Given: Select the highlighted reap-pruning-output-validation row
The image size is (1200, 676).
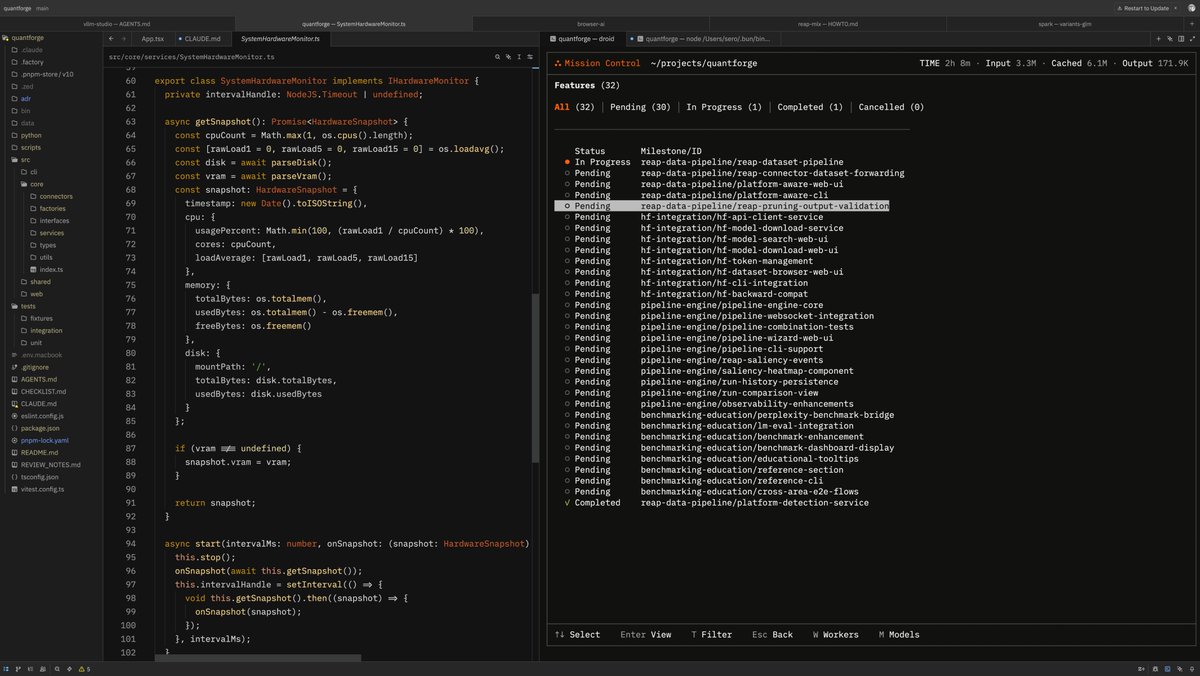Looking at the screenshot, I should (x=722, y=206).
